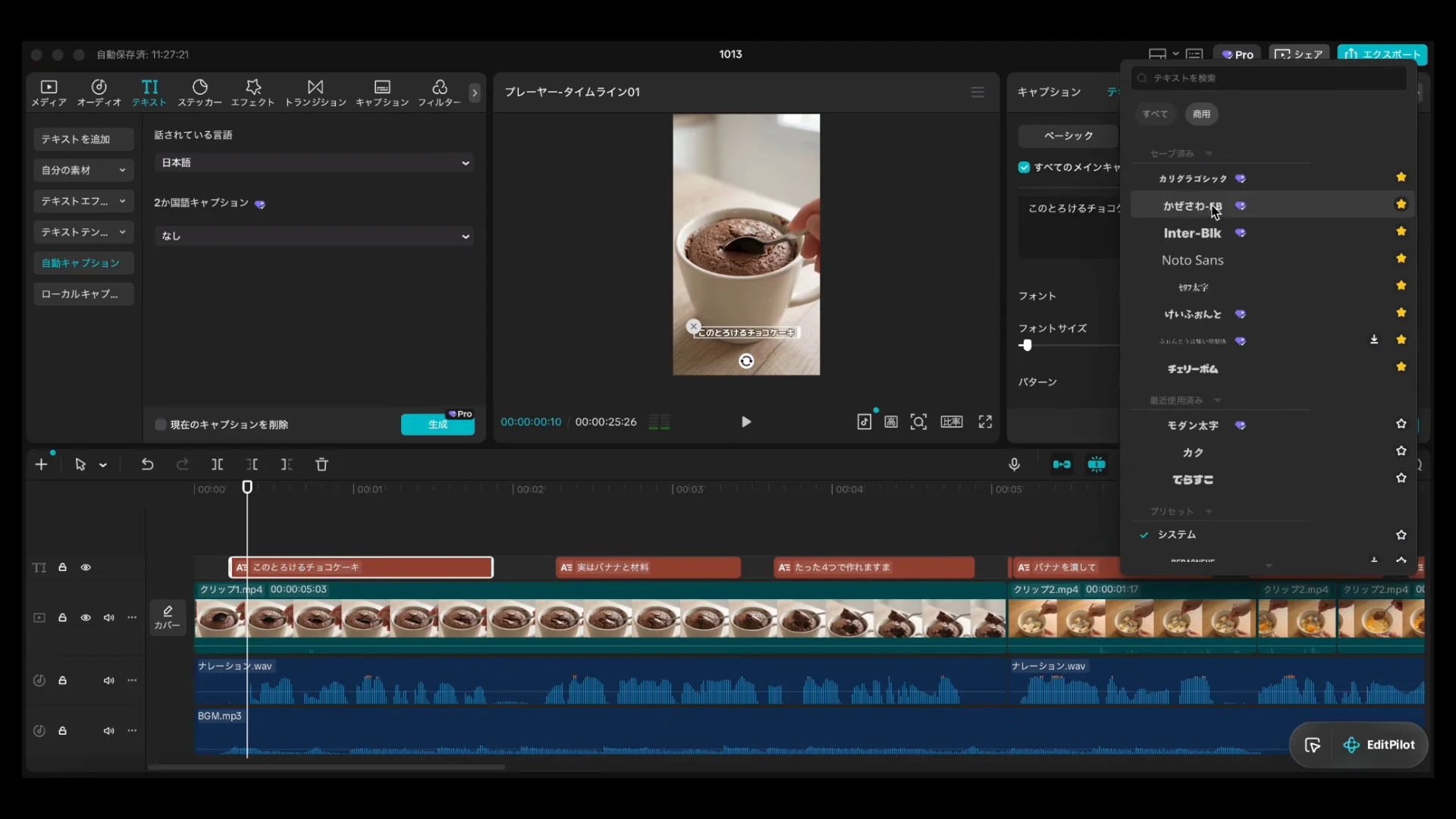Add track with plus icon
This screenshot has width=1456, height=819.
point(41,464)
